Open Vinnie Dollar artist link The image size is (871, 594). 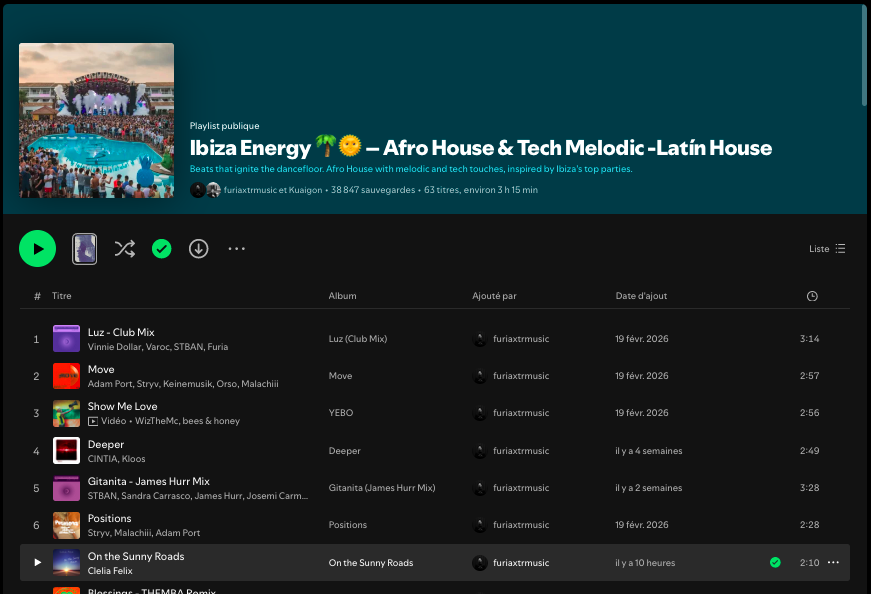pyautogui.click(x=114, y=347)
